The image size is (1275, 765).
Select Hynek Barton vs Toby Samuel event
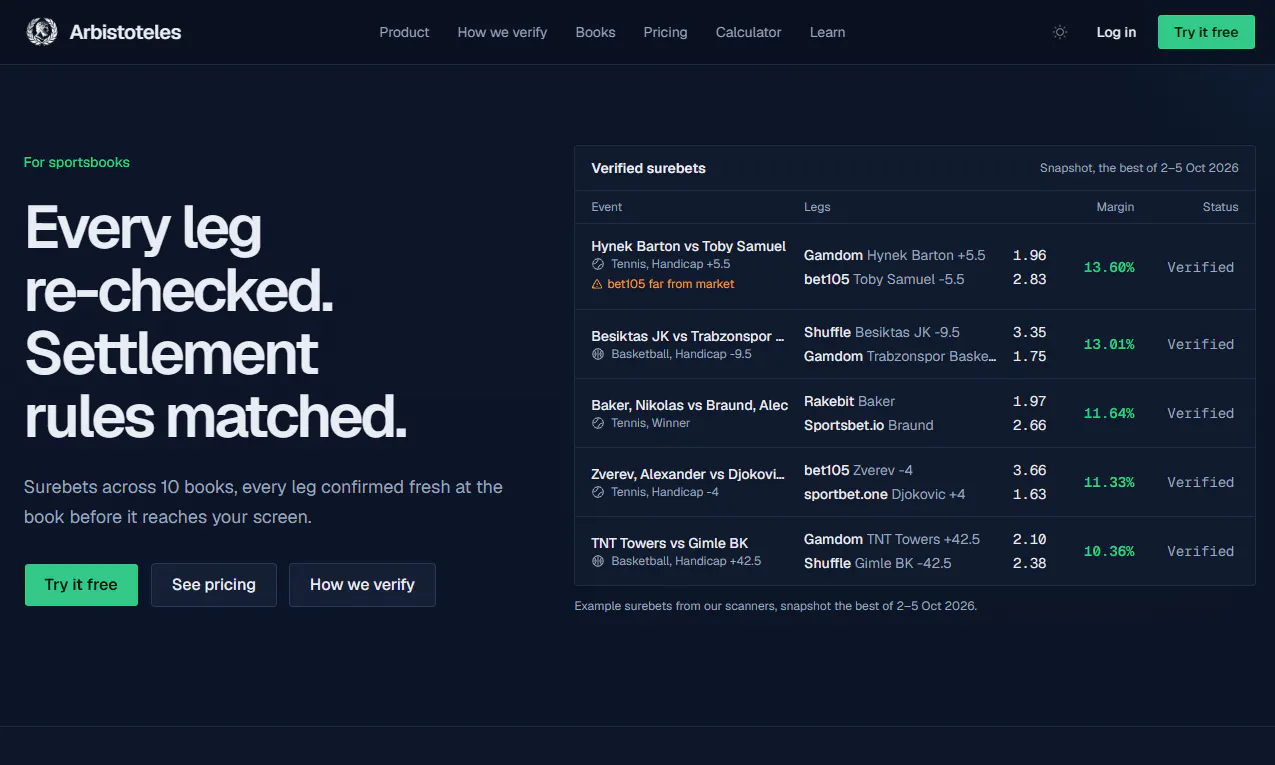tap(688, 246)
